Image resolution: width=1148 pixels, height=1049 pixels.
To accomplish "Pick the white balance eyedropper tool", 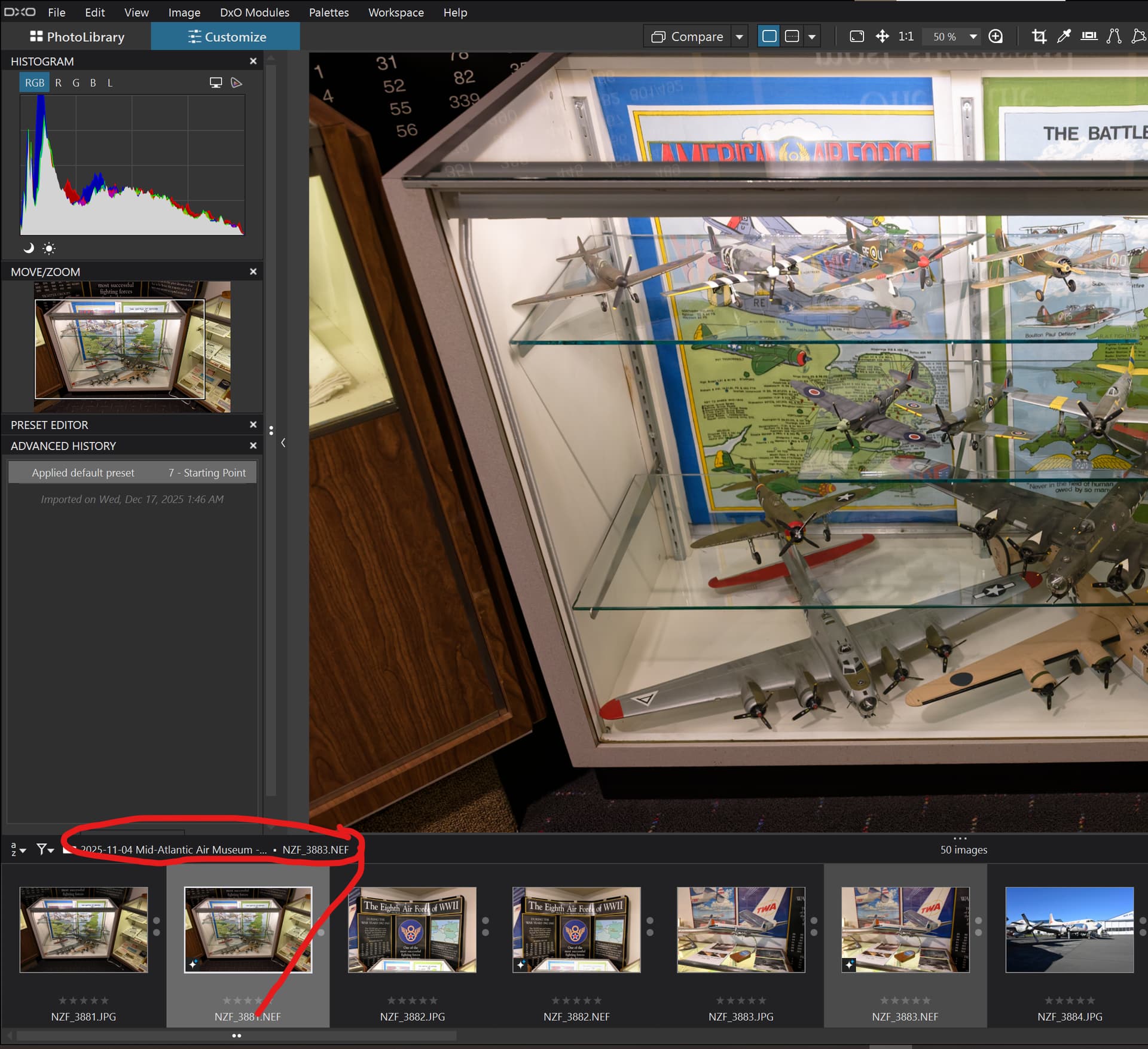I will click(1064, 36).
